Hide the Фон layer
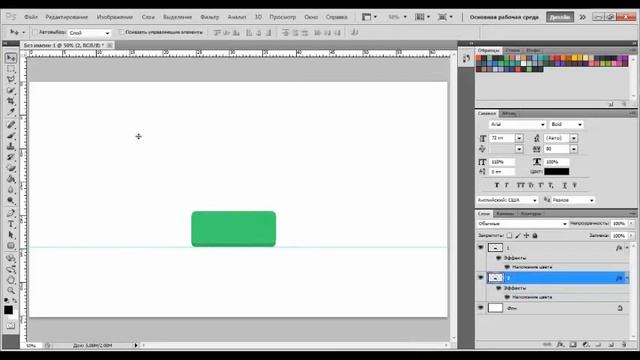This screenshot has height=360, width=640. coord(481,308)
